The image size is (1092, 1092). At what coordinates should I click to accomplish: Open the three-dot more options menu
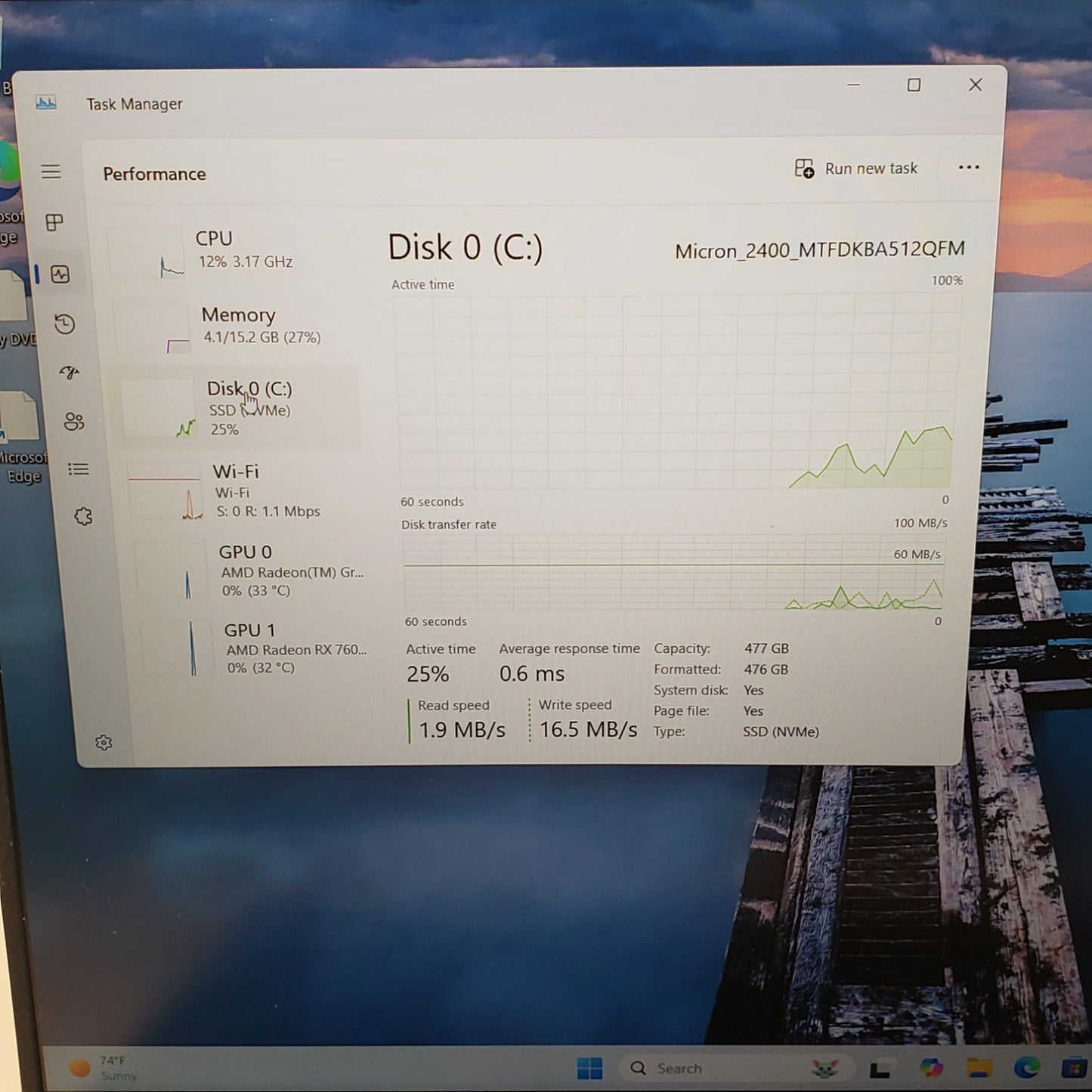click(968, 168)
